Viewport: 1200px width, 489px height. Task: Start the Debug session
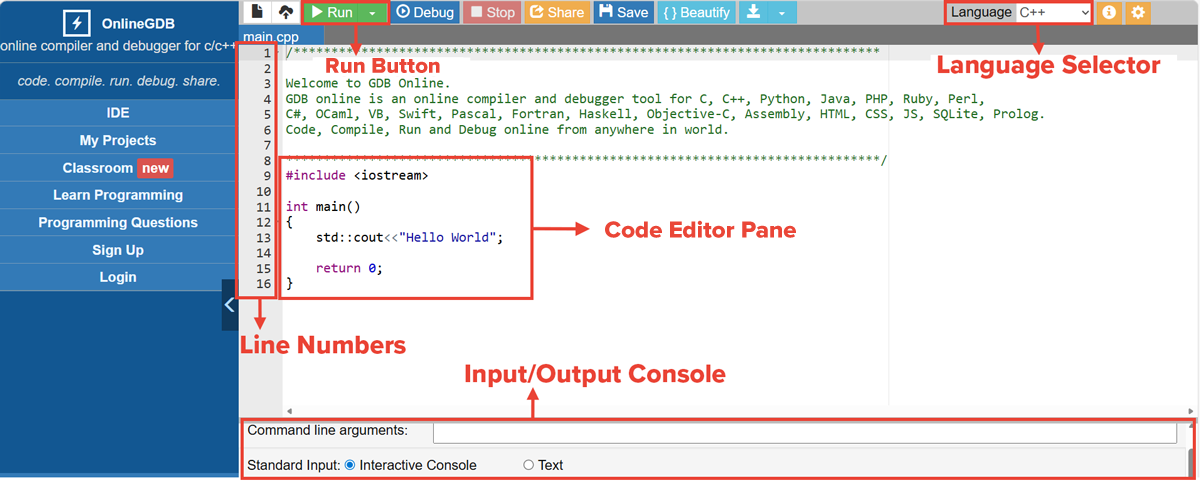coord(425,12)
